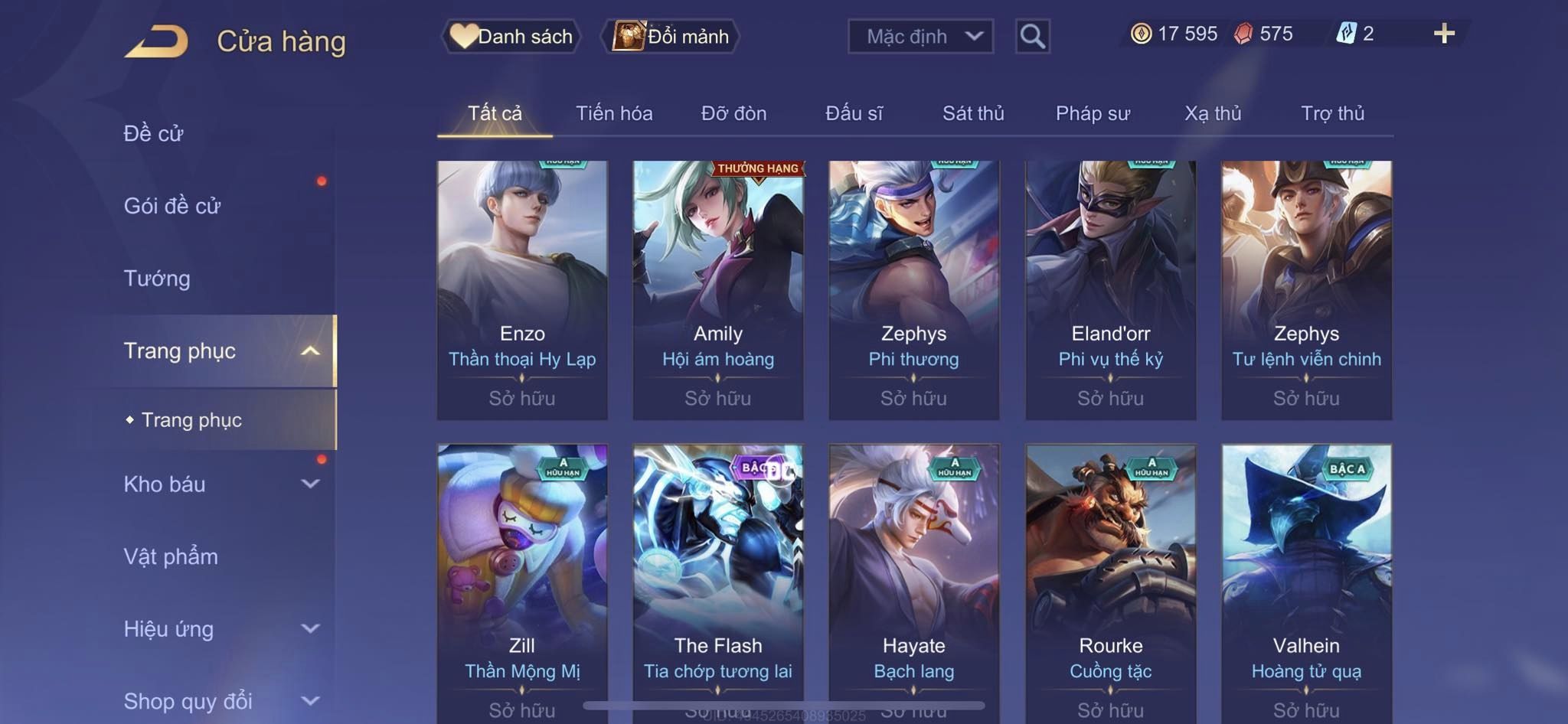Expand the Hiệu ứng sidebar section
The width and height of the screenshot is (1568, 724).
pyautogui.click(x=310, y=628)
